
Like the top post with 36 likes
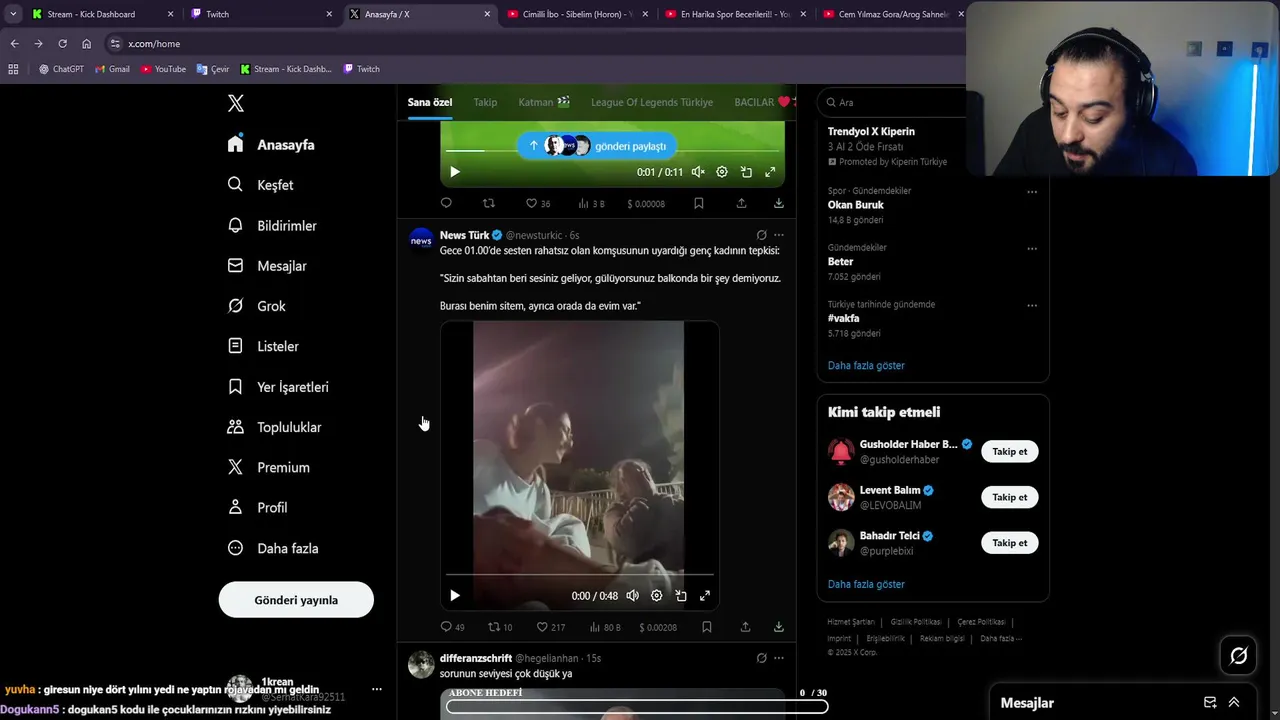tap(538, 203)
